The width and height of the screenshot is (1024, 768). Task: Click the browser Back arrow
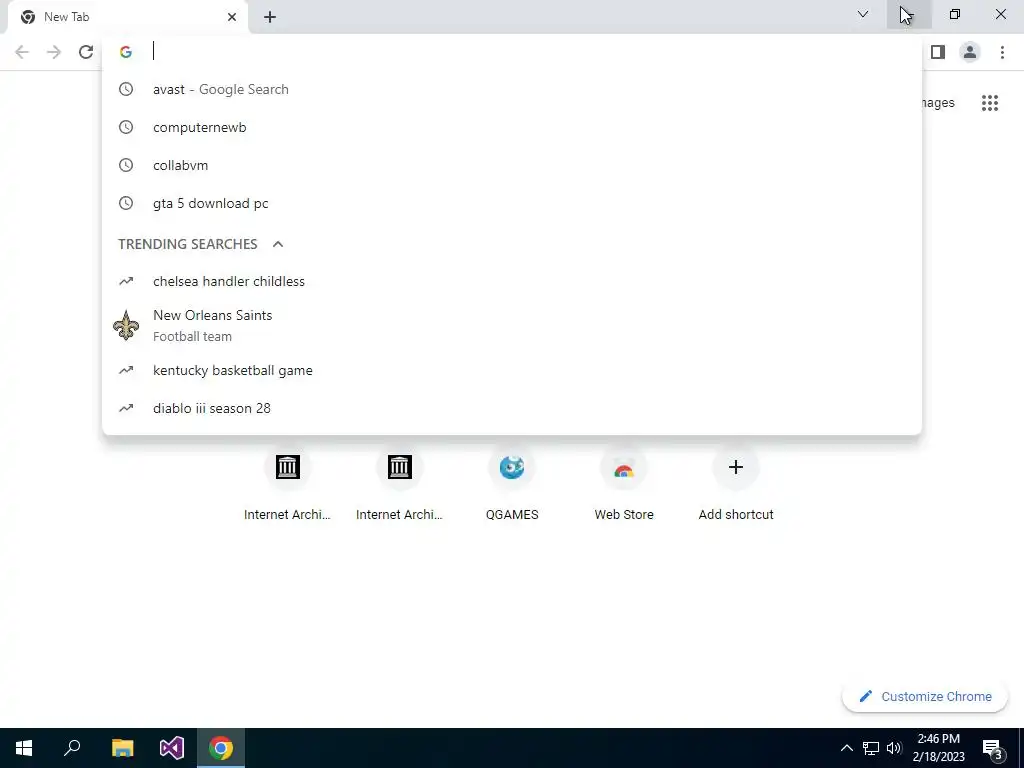22,52
